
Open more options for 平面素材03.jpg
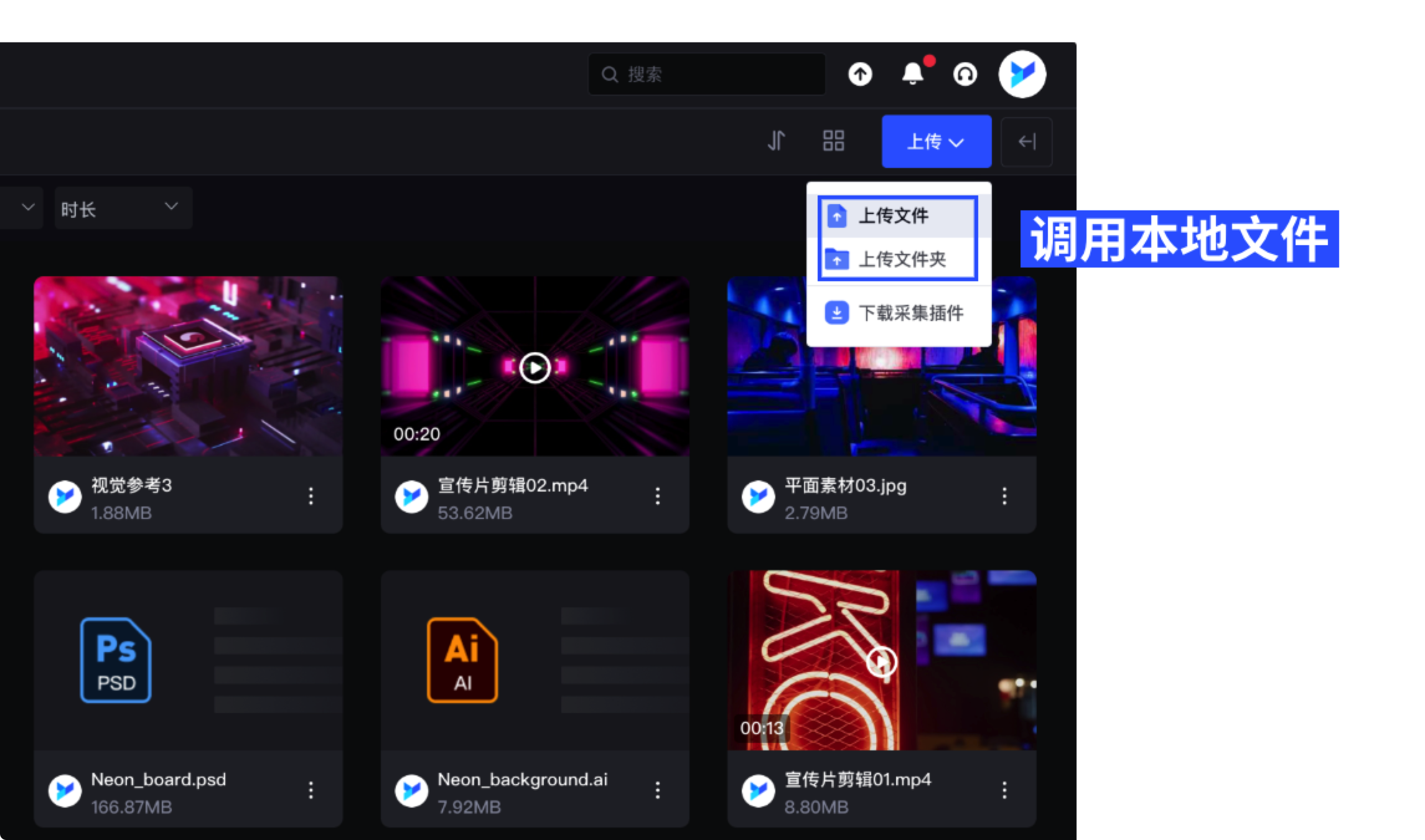(x=1004, y=496)
